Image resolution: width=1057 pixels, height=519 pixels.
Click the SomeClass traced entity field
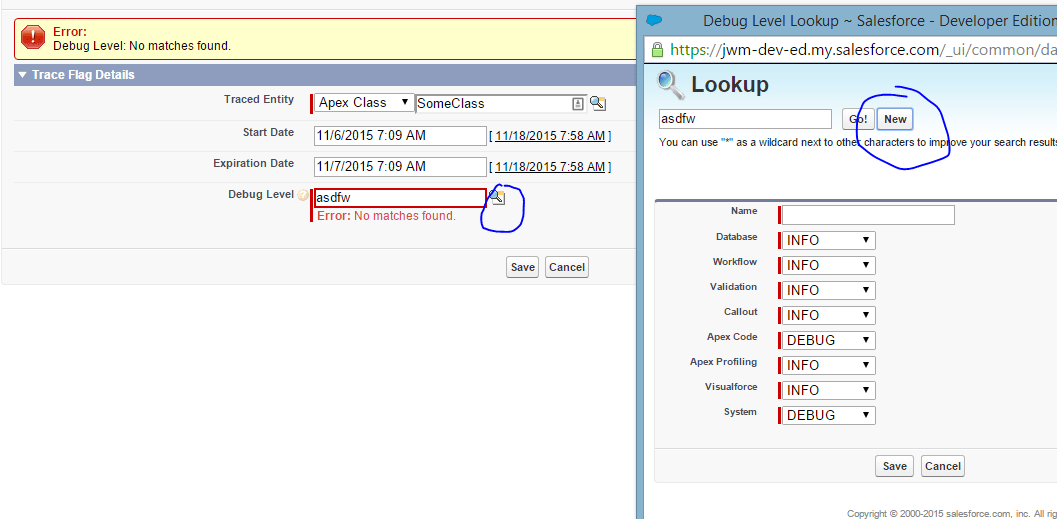(502, 104)
